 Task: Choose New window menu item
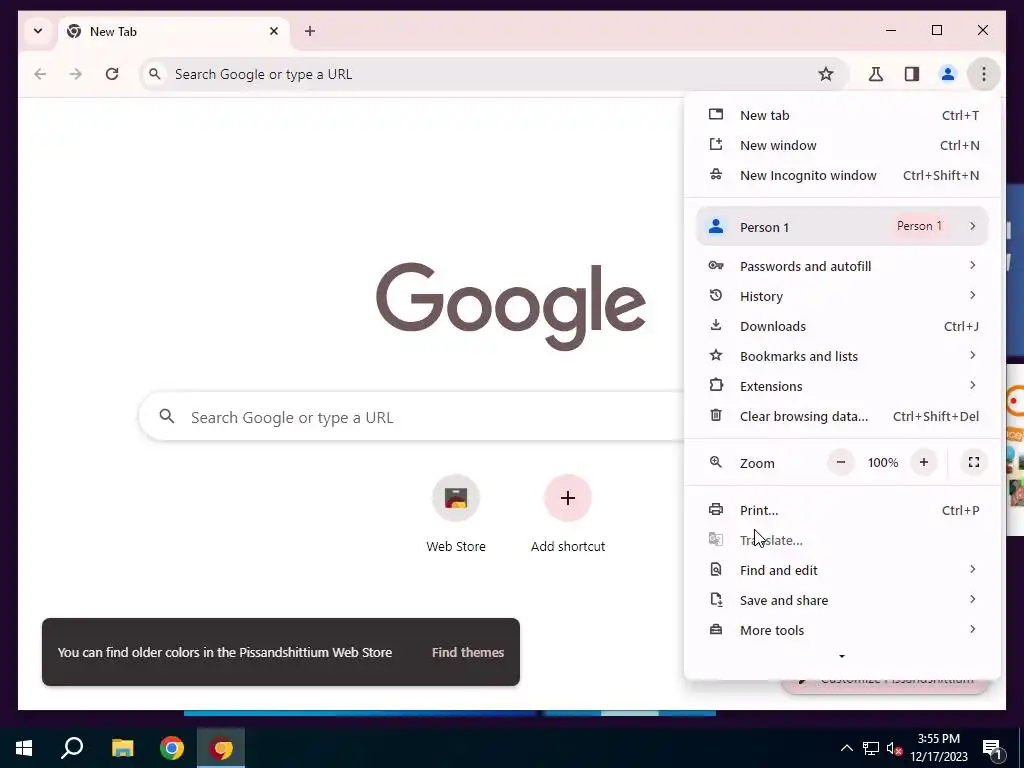pos(842,146)
